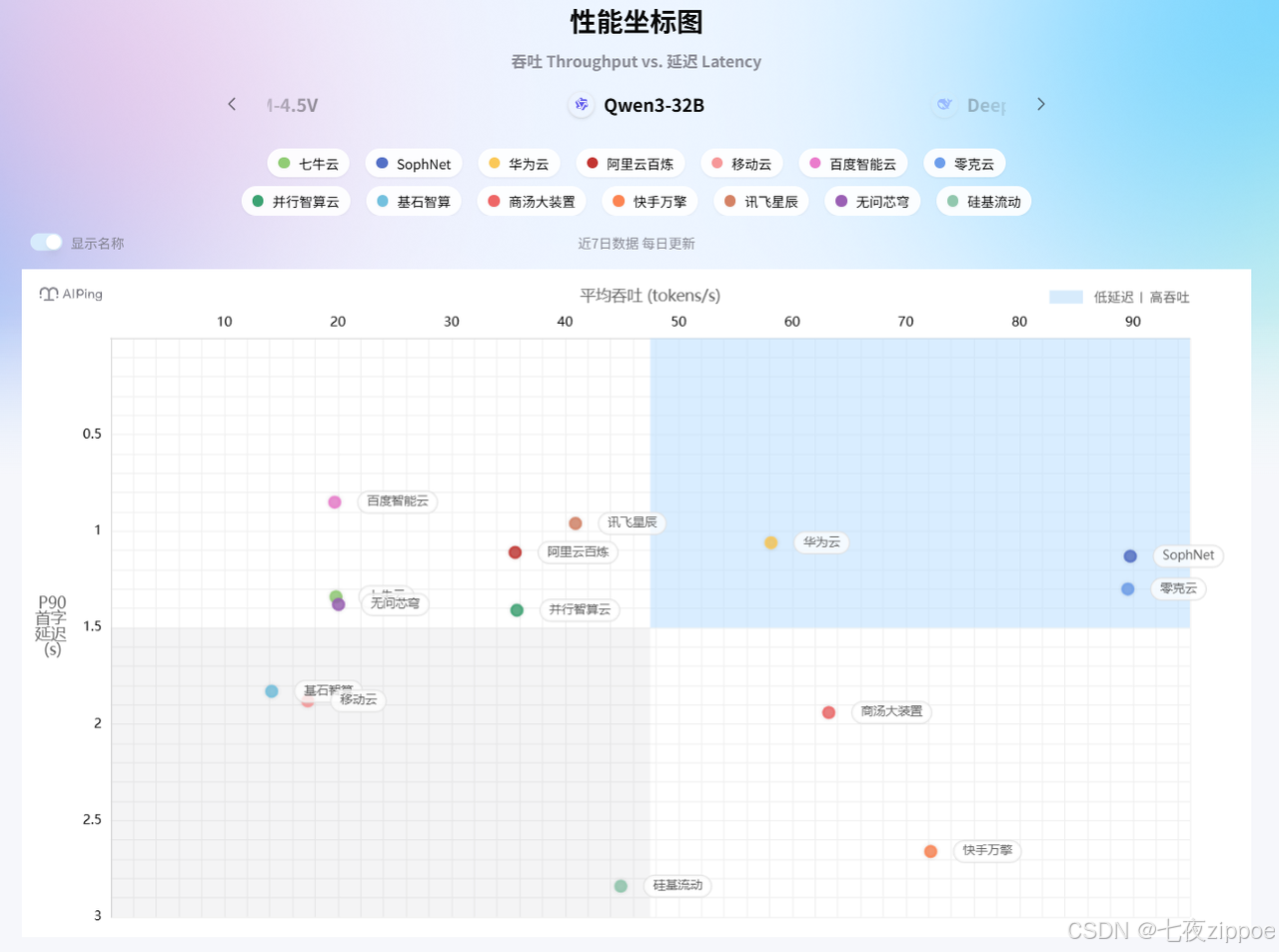Switch to the partially shown Deep model tab

coord(970,105)
